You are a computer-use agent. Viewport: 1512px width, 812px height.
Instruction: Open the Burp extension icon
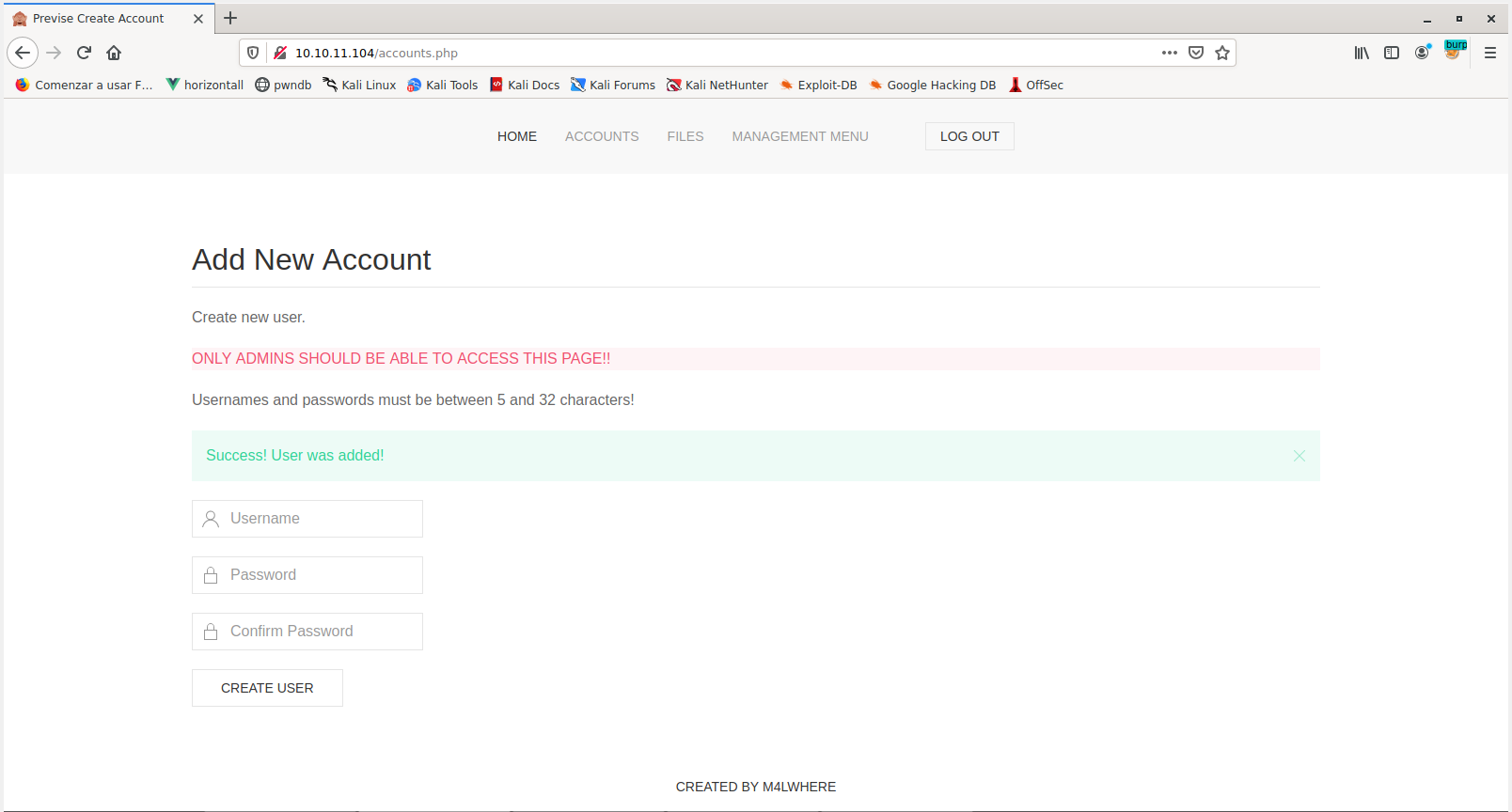1454,52
